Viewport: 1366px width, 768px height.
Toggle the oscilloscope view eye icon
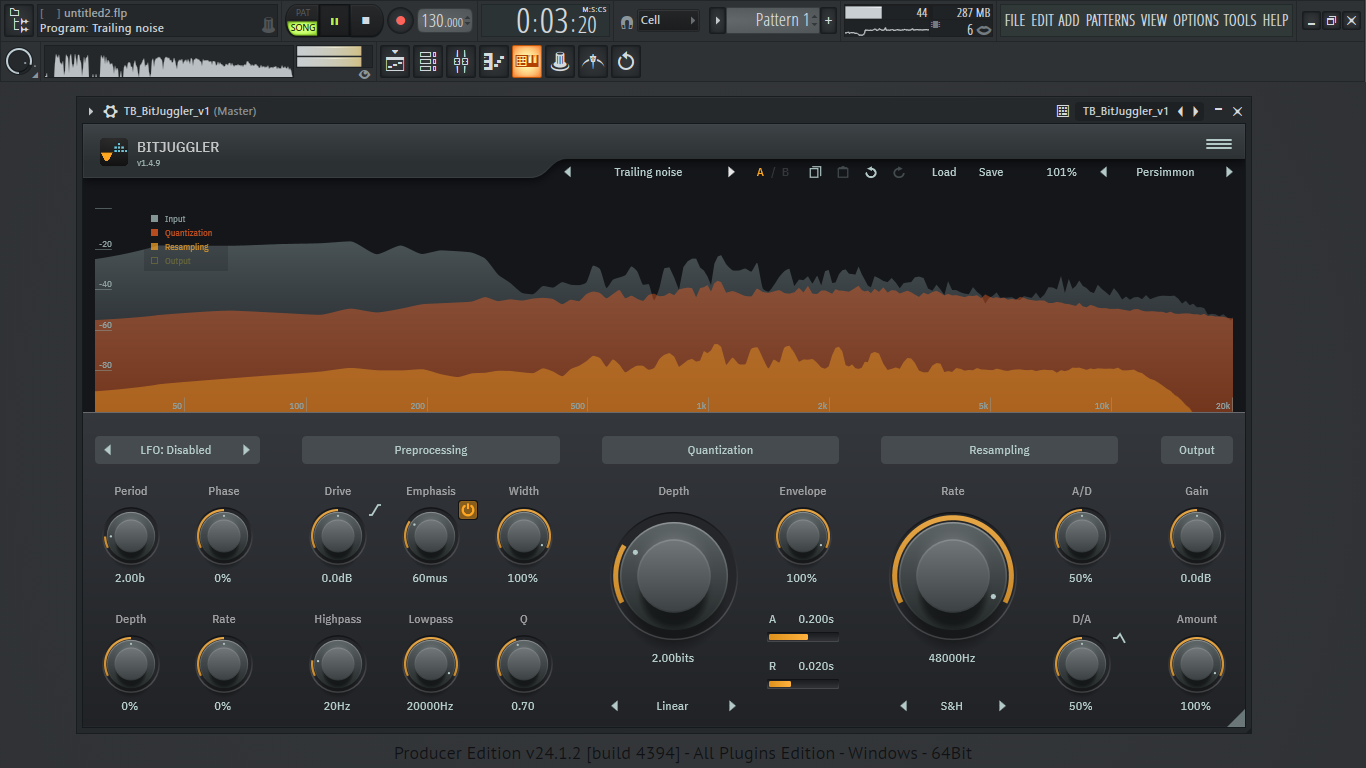click(x=364, y=74)
